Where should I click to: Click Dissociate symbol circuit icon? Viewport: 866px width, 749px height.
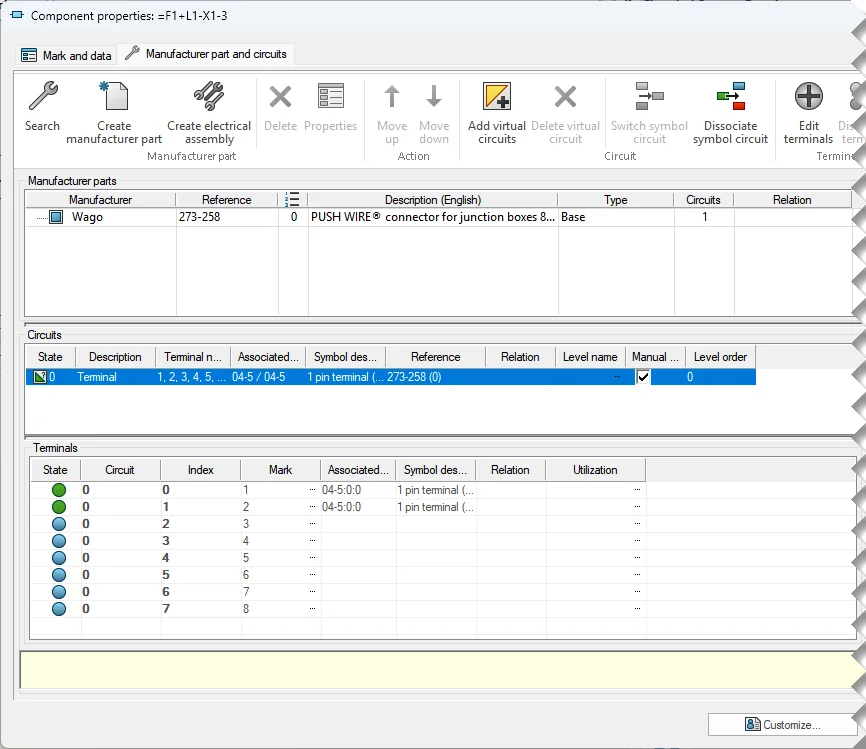731,96
